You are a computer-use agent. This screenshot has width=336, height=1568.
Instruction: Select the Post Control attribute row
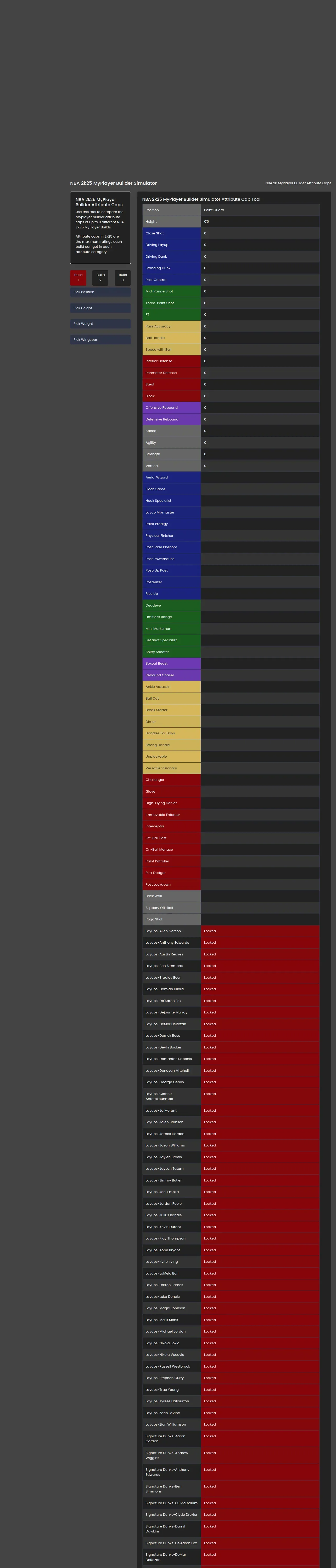pos(231,280)
